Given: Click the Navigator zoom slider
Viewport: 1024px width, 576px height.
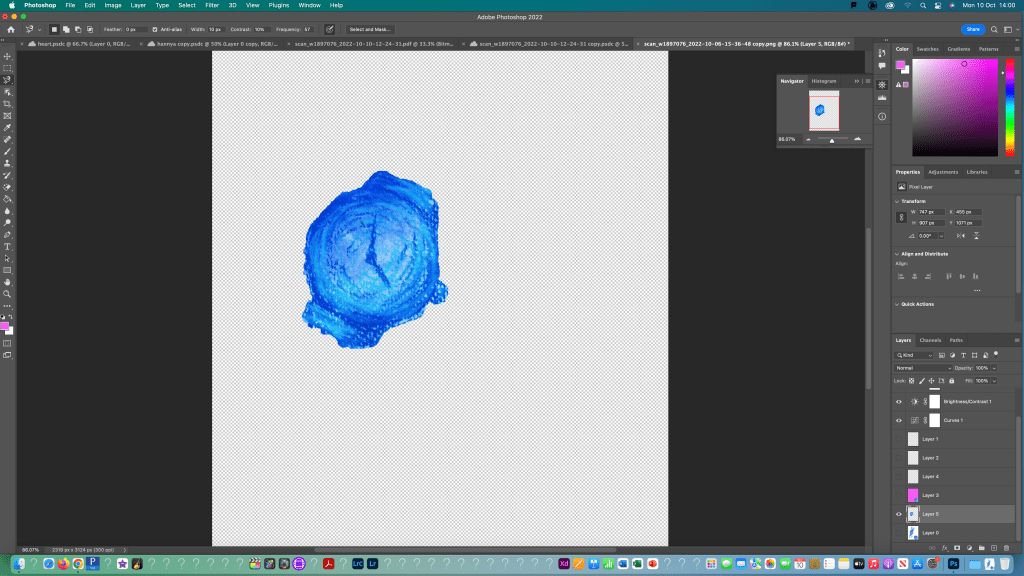Looking at the screenshot, I should [832, 140].
